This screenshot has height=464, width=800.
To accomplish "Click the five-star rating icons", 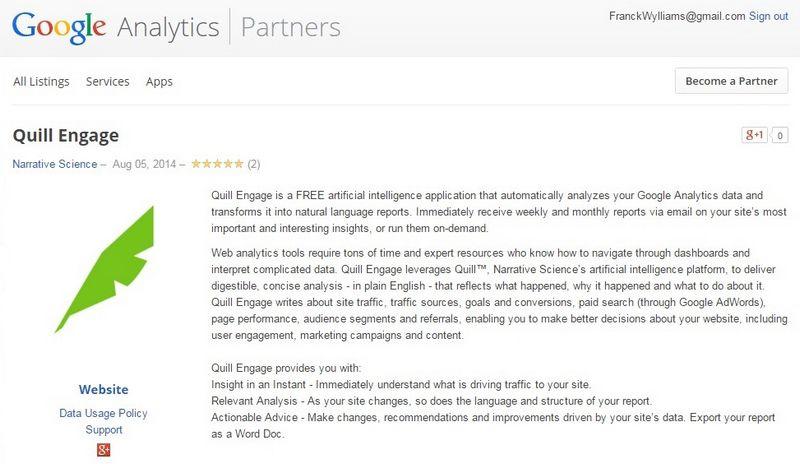I will (x=217, y=164).
